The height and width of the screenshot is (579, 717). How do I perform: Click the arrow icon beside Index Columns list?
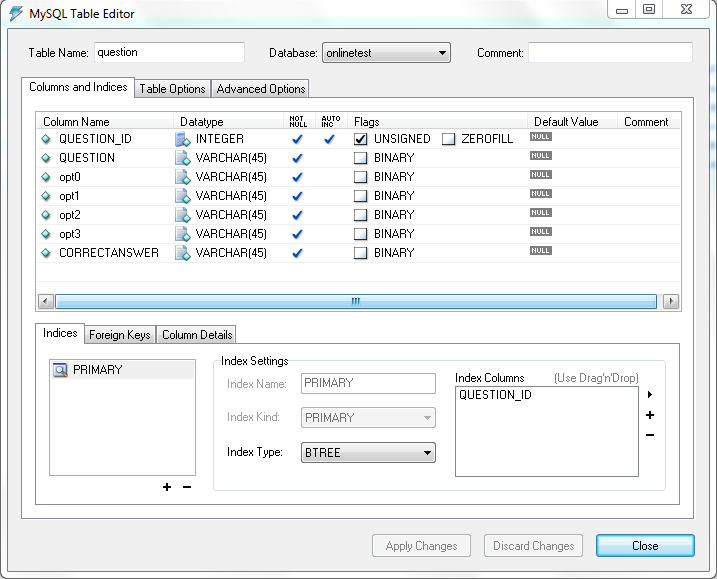(x=650, y=394)
